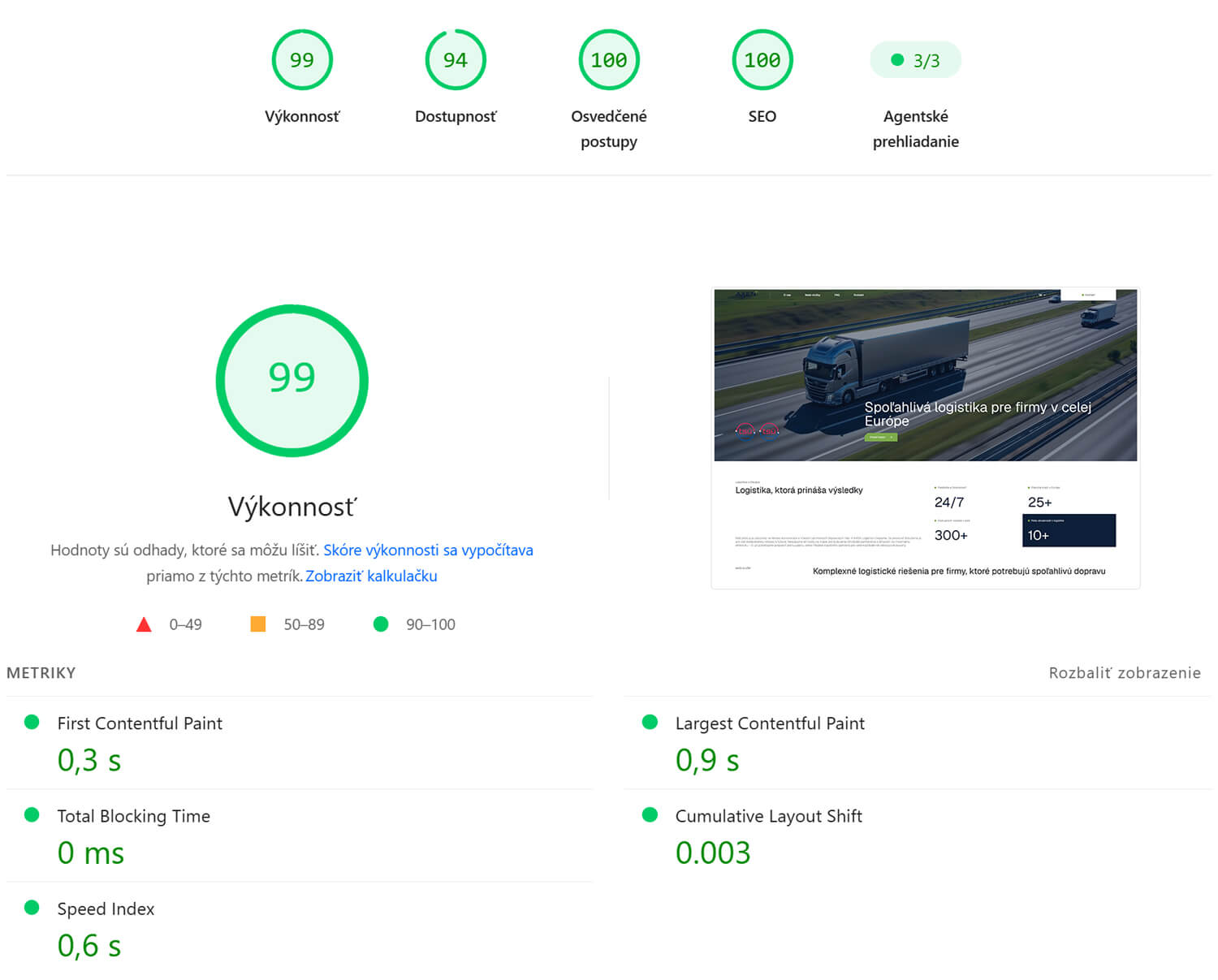
Task: Click First Contentful Paint green status dot
Action: click(32, 722)
